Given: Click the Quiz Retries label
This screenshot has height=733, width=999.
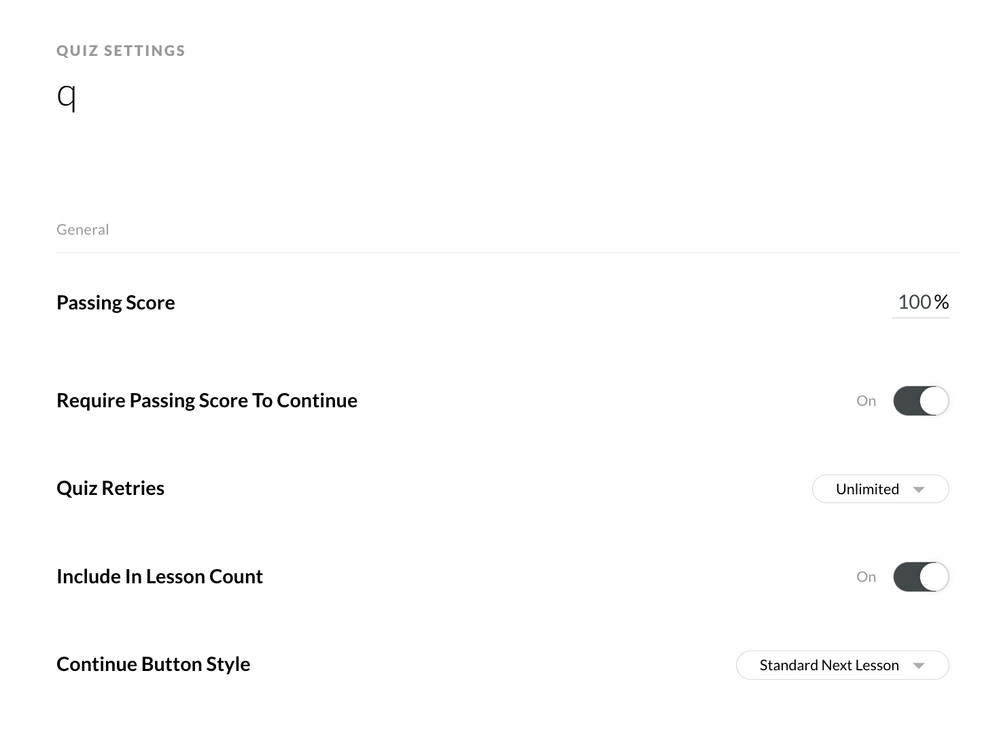Looking at the screenshot, I should pyautogui.click(x=111, y=489).
